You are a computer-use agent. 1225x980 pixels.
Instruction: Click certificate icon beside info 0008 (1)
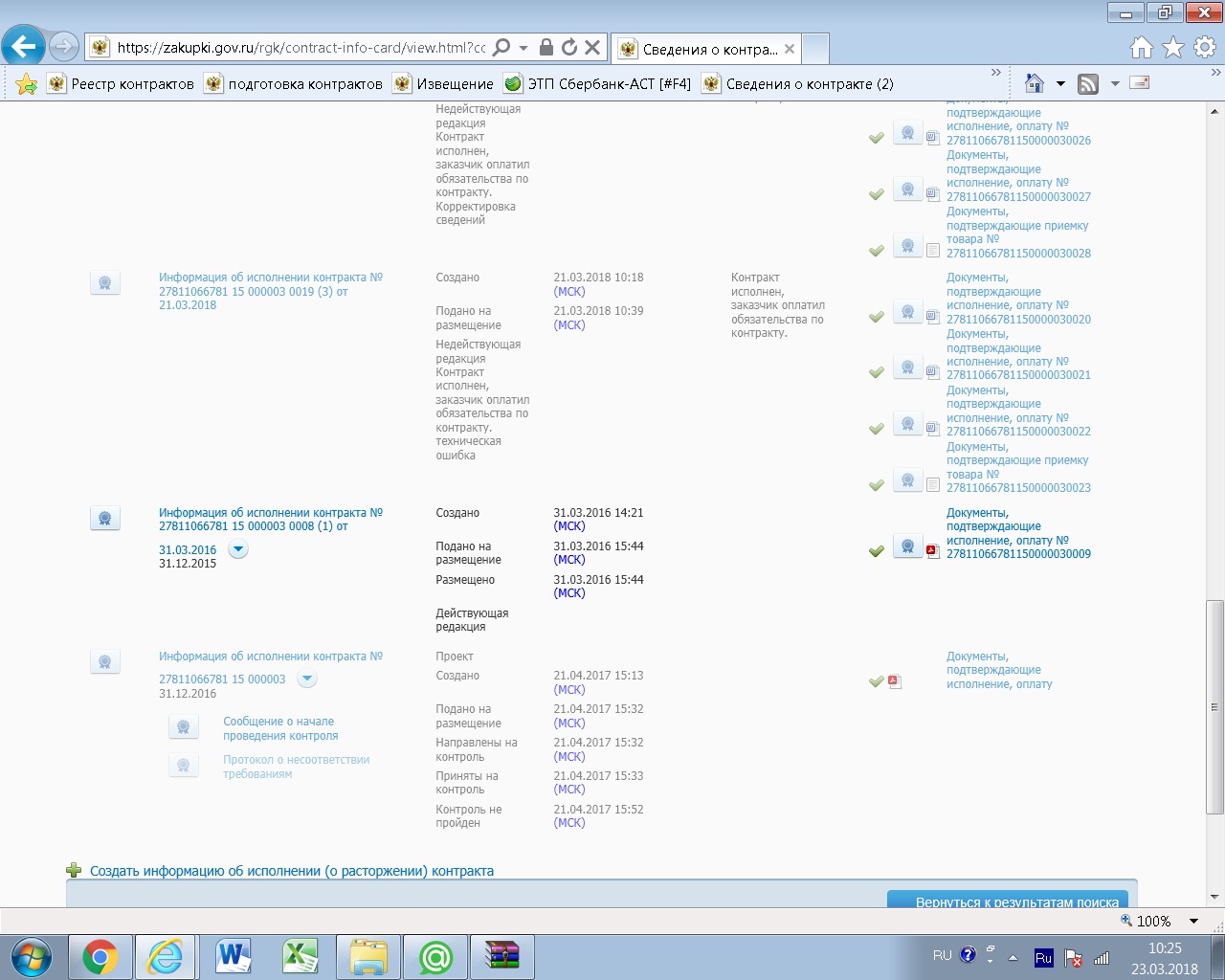105,519
